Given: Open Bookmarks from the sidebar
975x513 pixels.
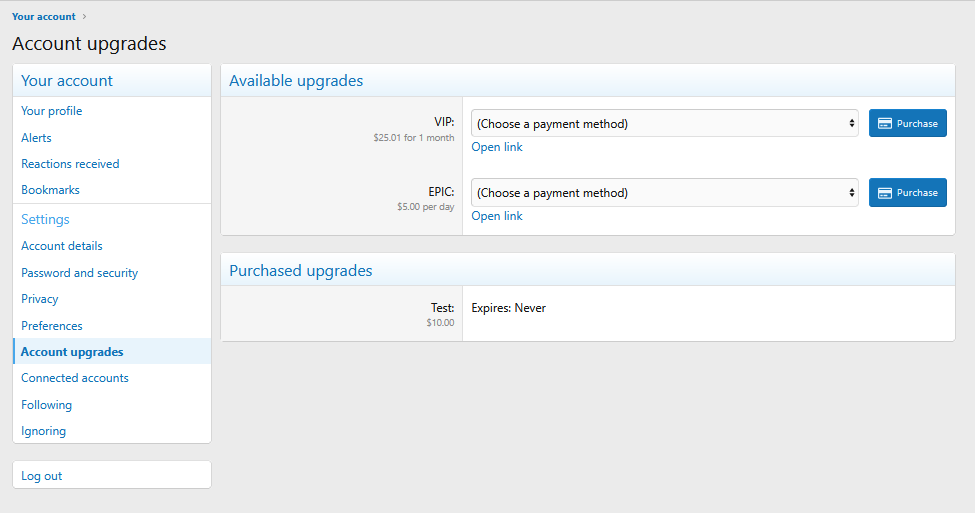Looking at the screenshot, I should (50, 190).
